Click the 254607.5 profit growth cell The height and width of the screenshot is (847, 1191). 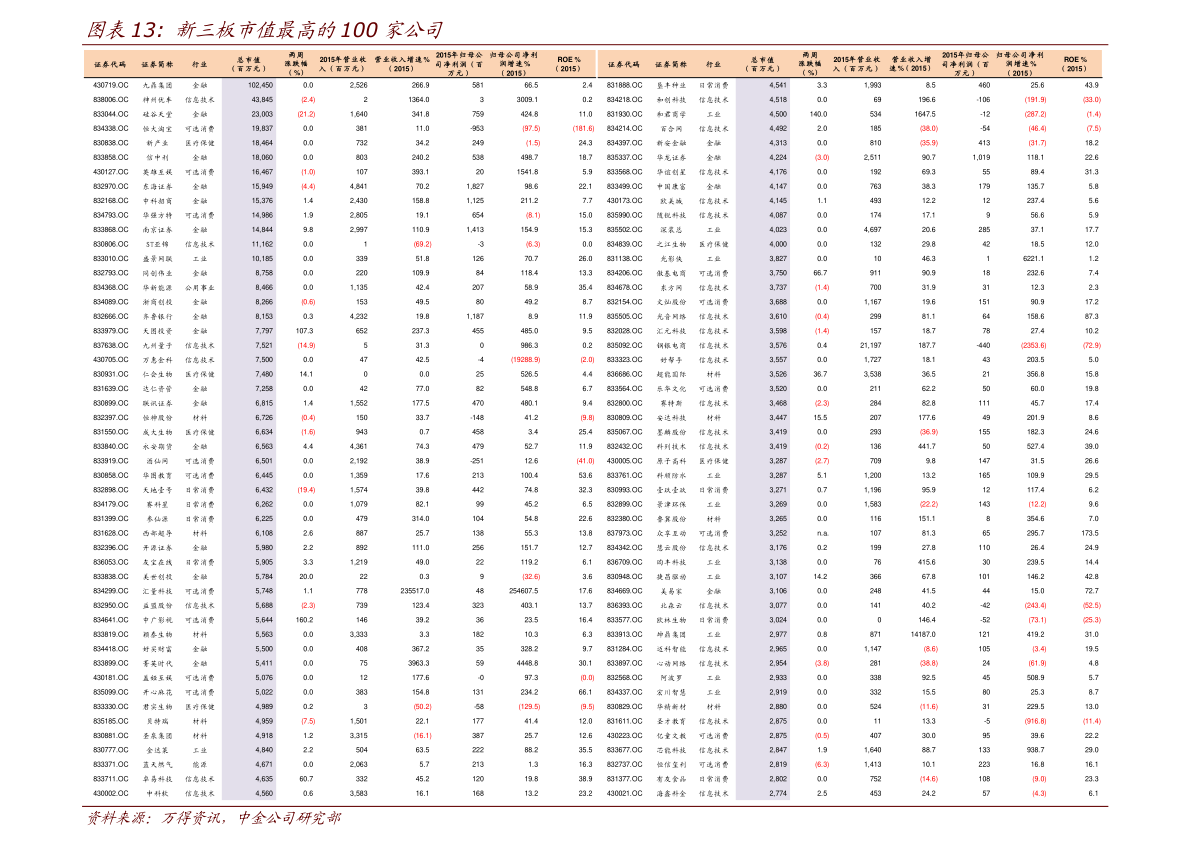pyautogui.click(x=523, y=590)
